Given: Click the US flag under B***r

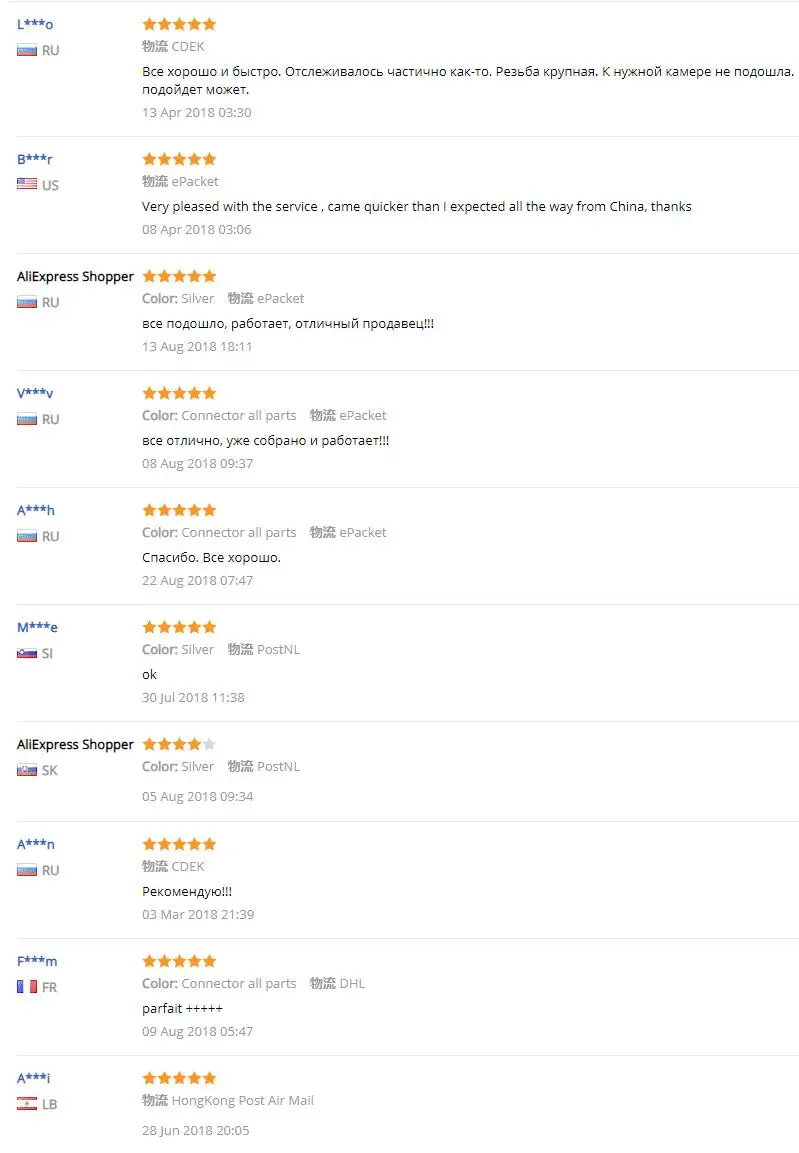Looking at the screenshot, I should (x=27, y=185).
